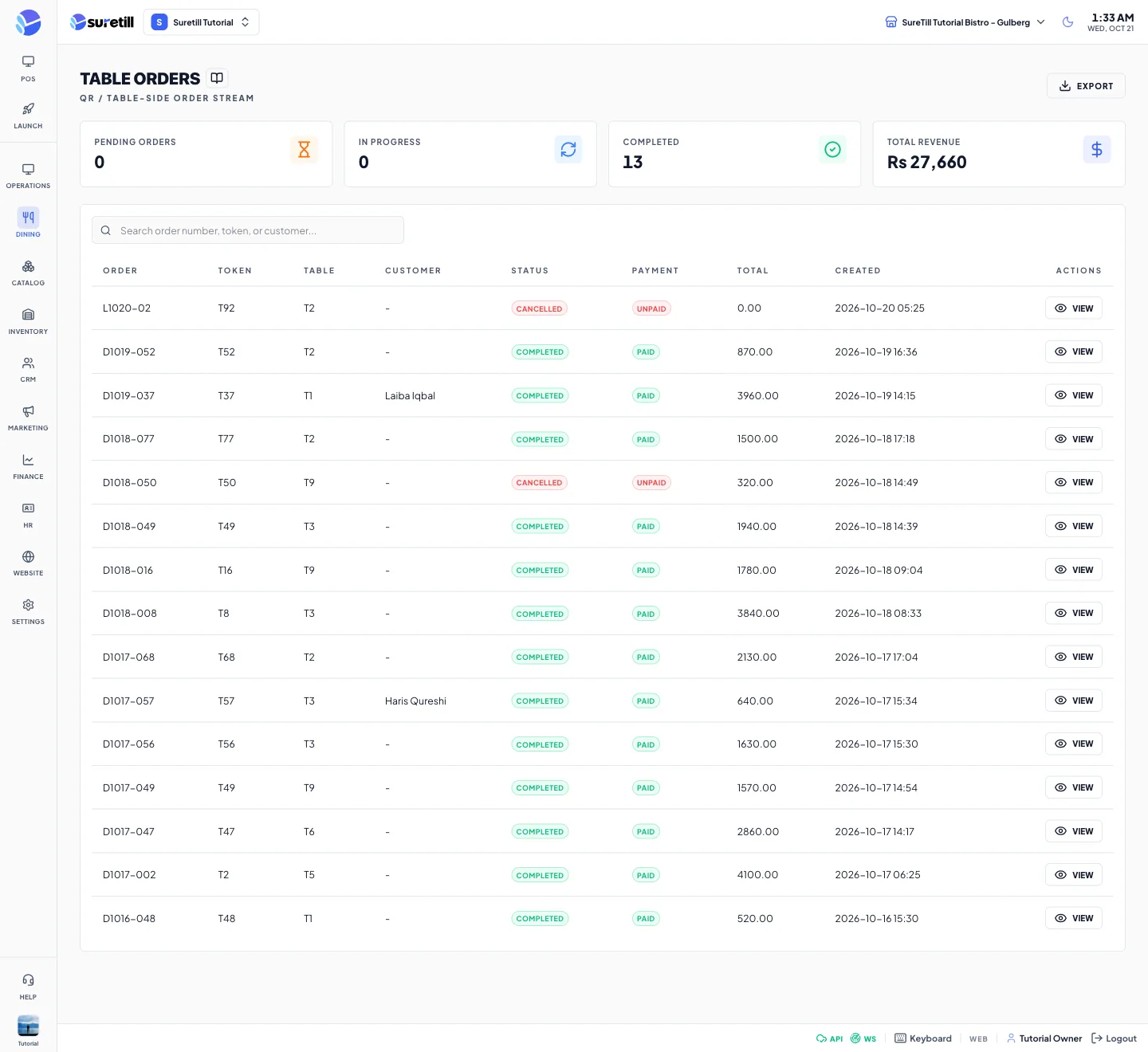Screen dimensions: 1148x1052
Task: Open the CRM section
Action: pyautogui.click(x=28, y=369)
